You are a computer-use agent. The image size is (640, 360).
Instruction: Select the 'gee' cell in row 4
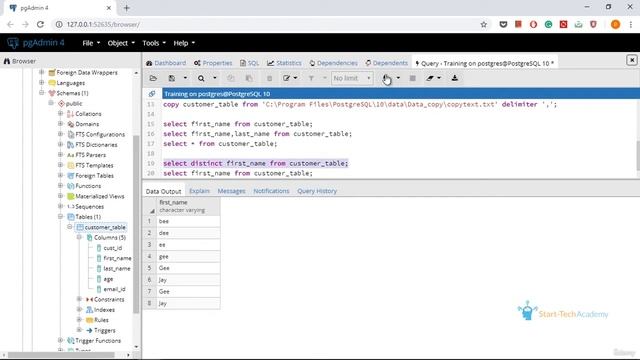[188, 256]
